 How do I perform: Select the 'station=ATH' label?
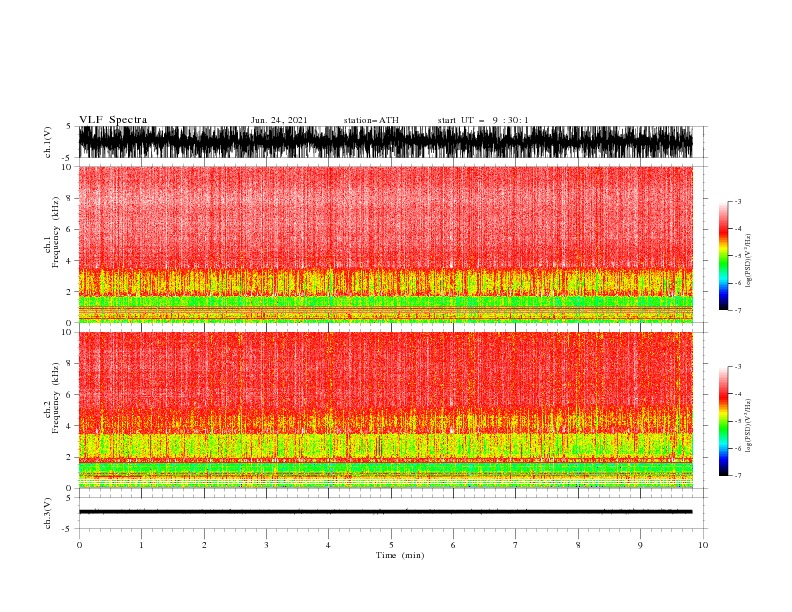(371, 120)
